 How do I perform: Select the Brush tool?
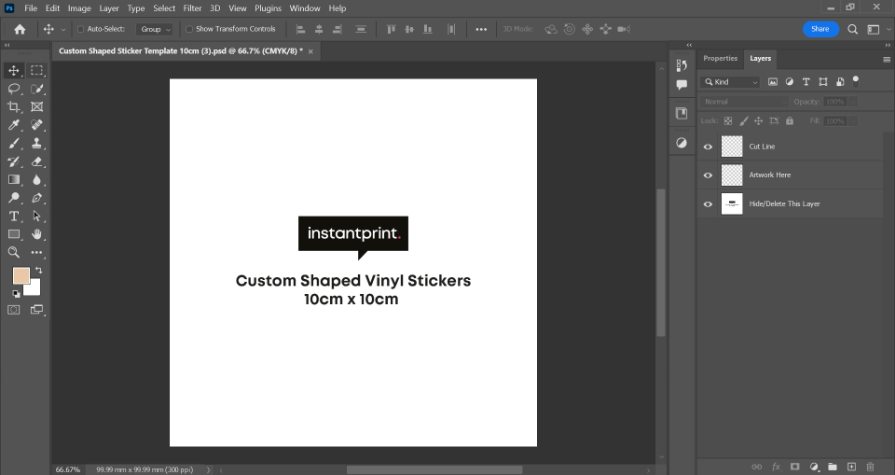14,143
